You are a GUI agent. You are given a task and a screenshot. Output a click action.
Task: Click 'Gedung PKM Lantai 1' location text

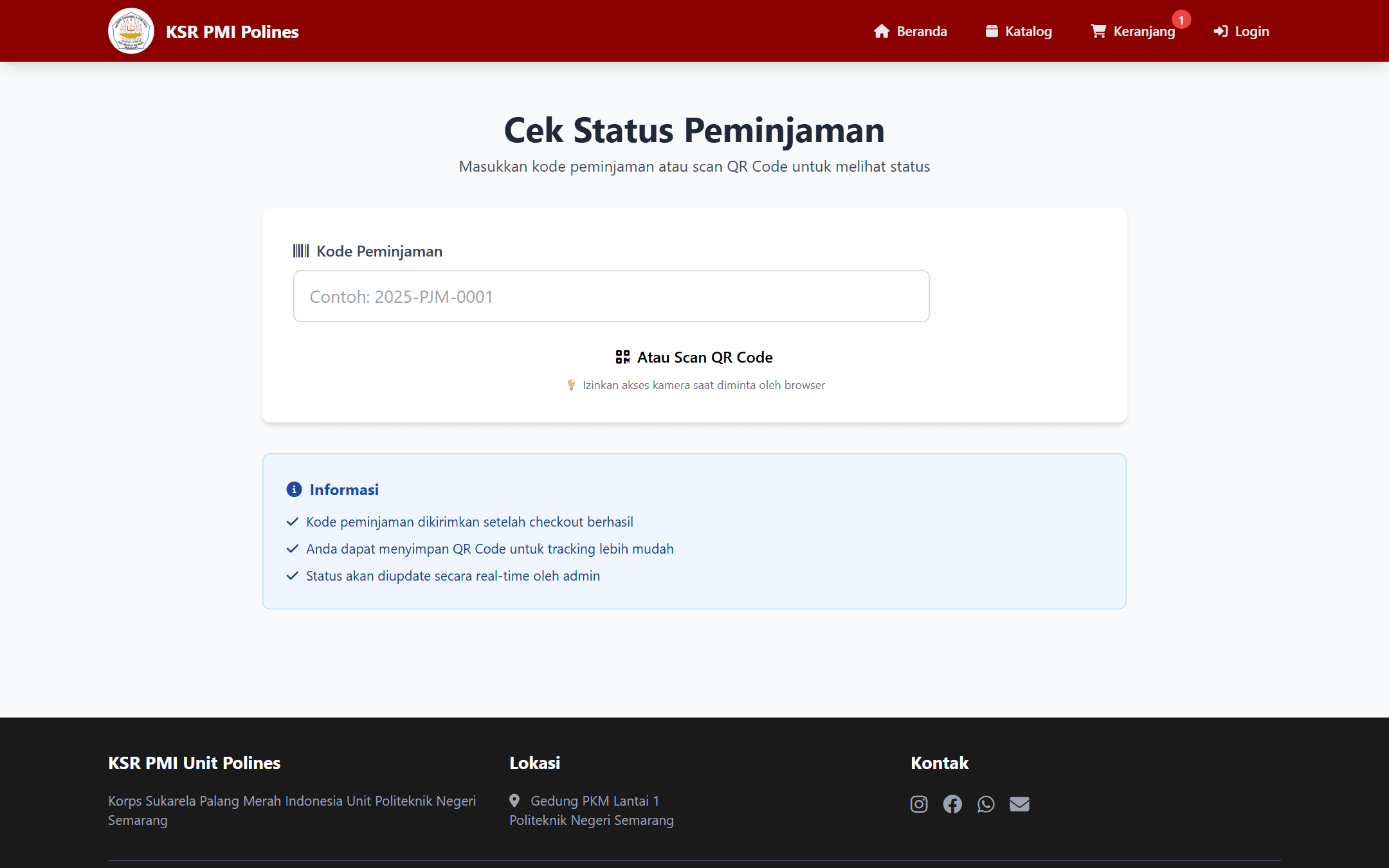click(x=595, y=800)
